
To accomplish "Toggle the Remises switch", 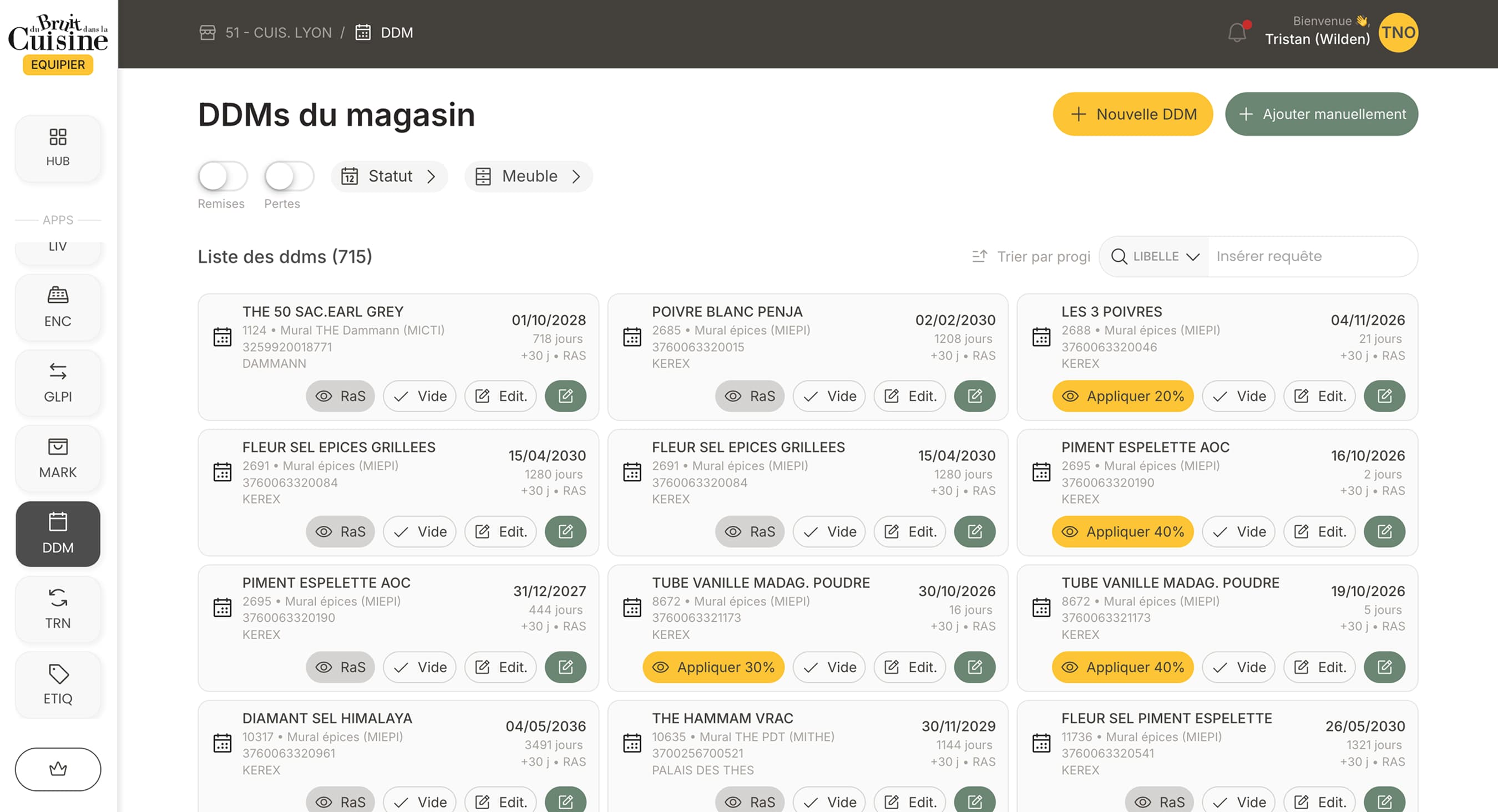I will (222, 176).
